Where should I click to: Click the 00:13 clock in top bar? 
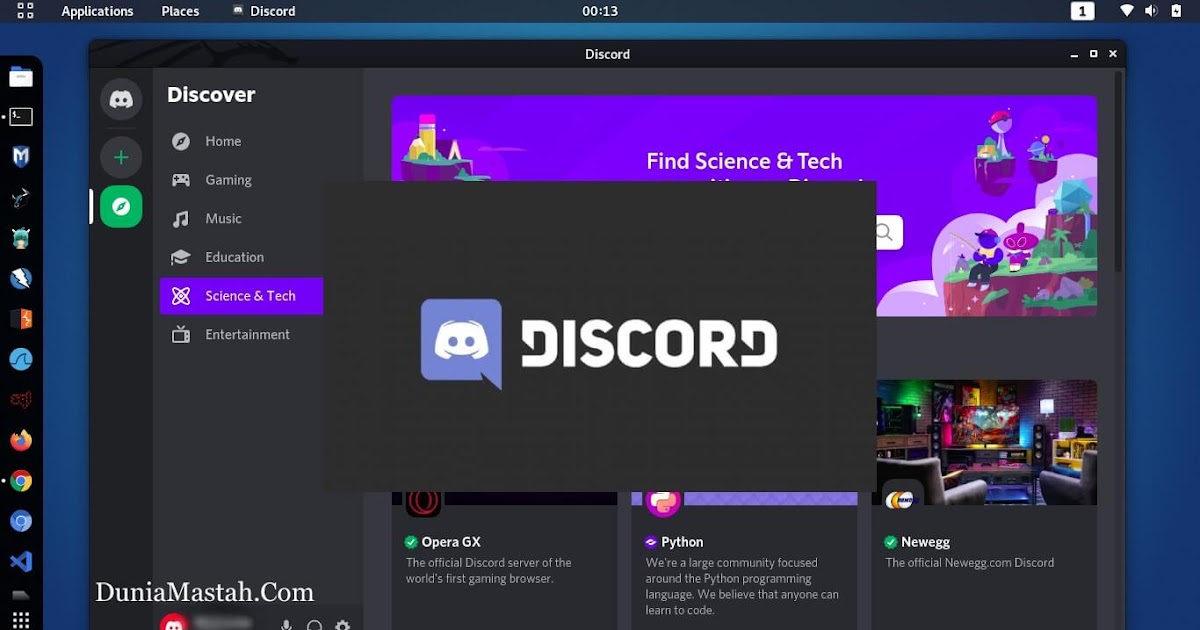click(600, 11)
